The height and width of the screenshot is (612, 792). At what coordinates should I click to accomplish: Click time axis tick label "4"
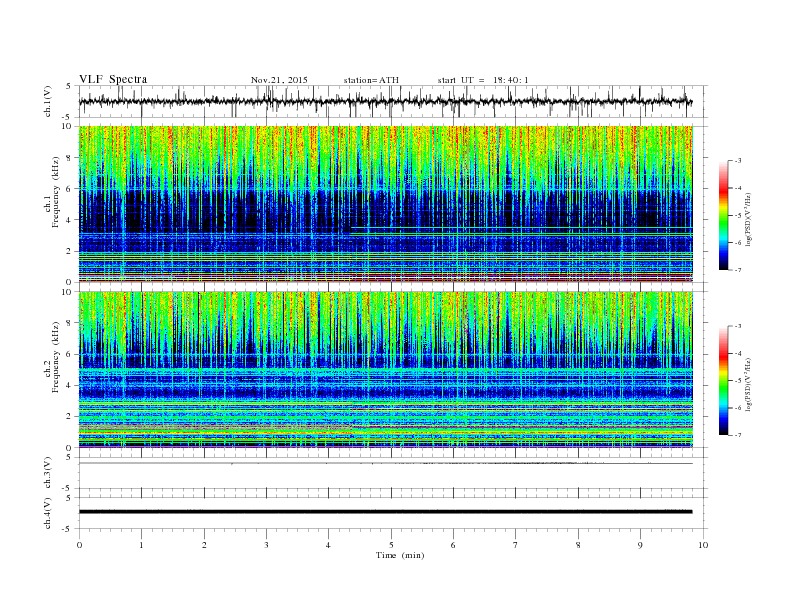click(329, 545)
